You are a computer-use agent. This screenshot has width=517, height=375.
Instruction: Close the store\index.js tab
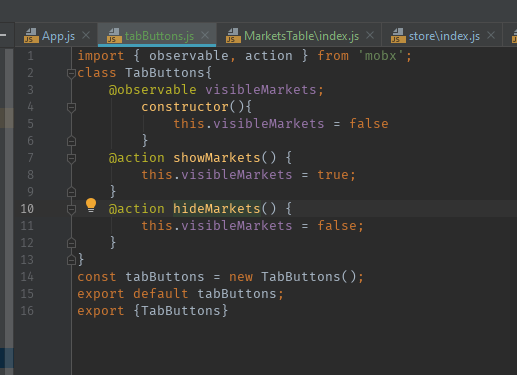point(491,35)
